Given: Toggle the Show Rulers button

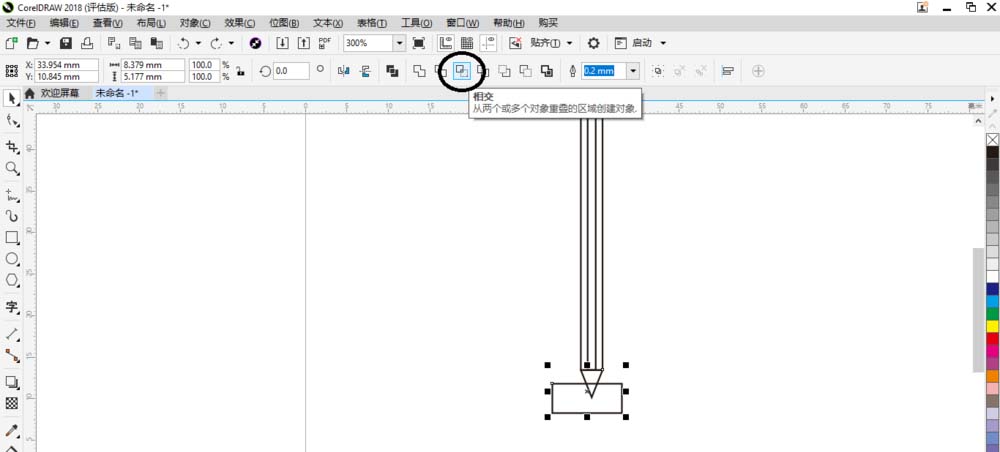Looking at the screenshot, I should 445,43.
